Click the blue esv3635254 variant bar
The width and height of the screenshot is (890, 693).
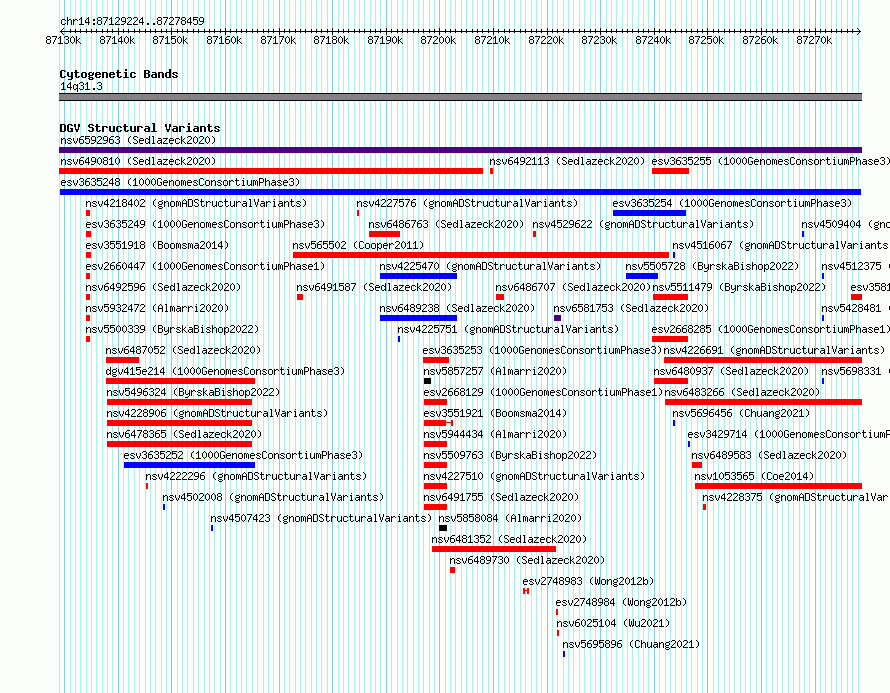click(x=649, y=213)
